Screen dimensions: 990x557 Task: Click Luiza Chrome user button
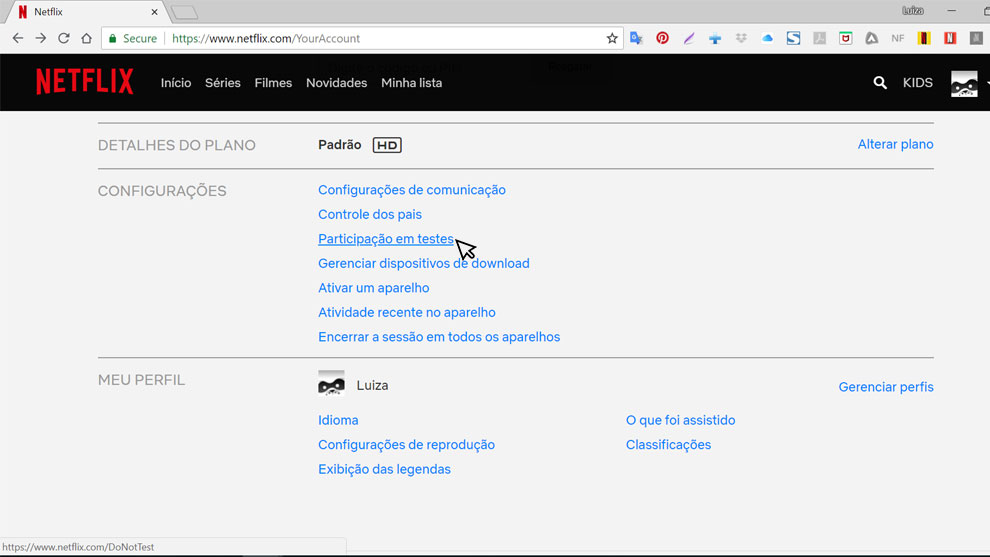pyautogui.click(x=912, y=11)
